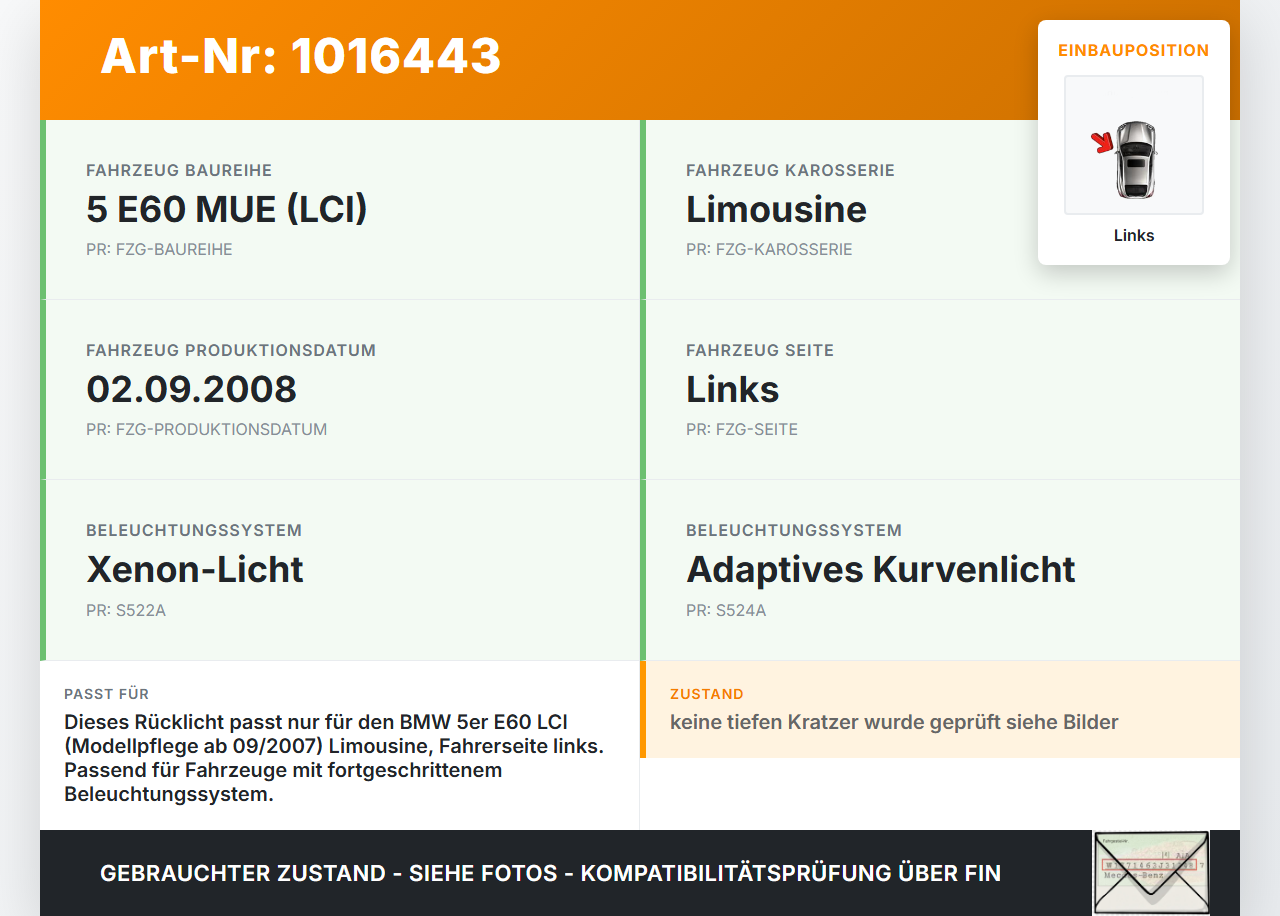Open the Limousine Karosserie entry
1280x916 pixels.
tap(776, 209)
